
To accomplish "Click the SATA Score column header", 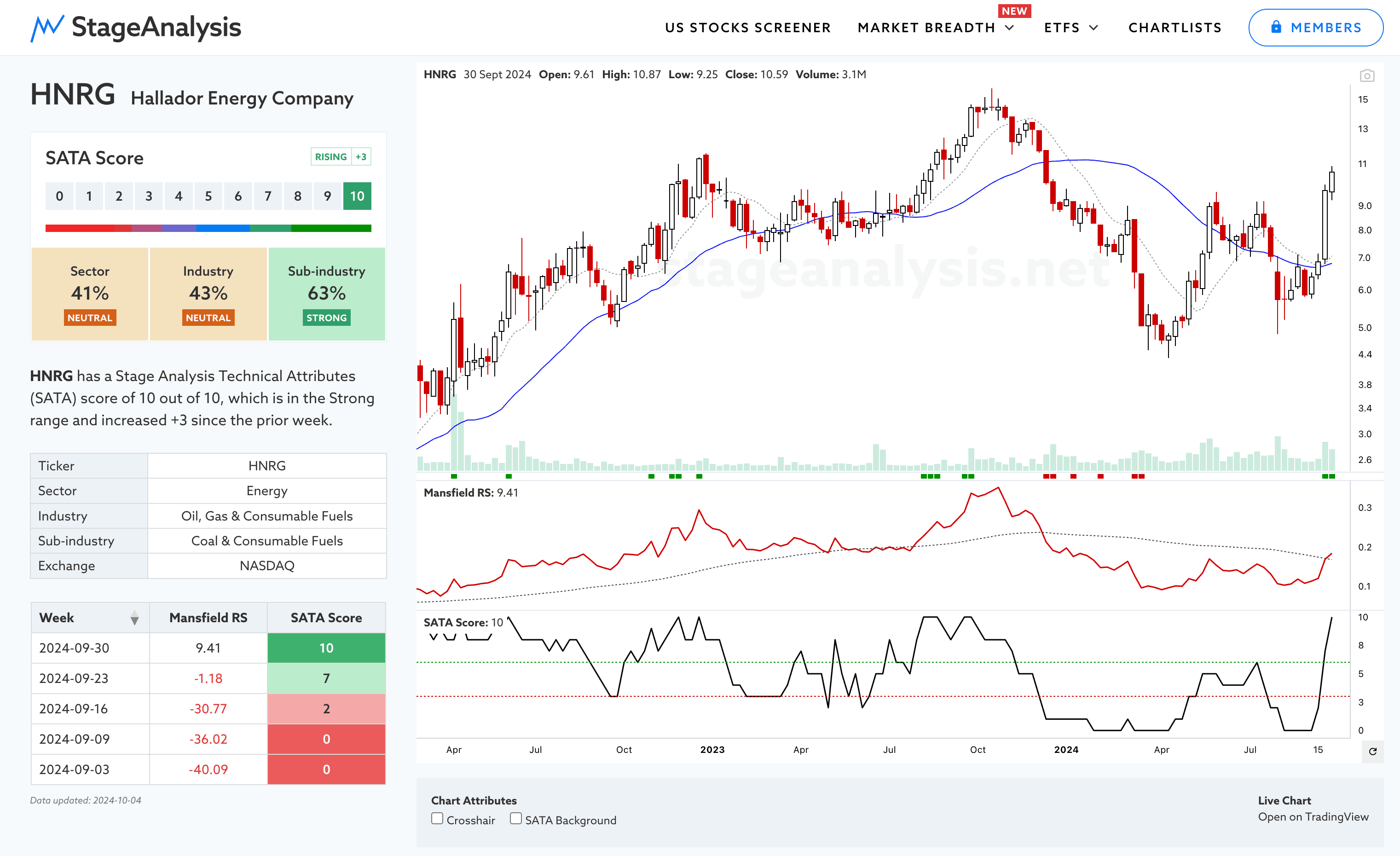I will [326, 618].
